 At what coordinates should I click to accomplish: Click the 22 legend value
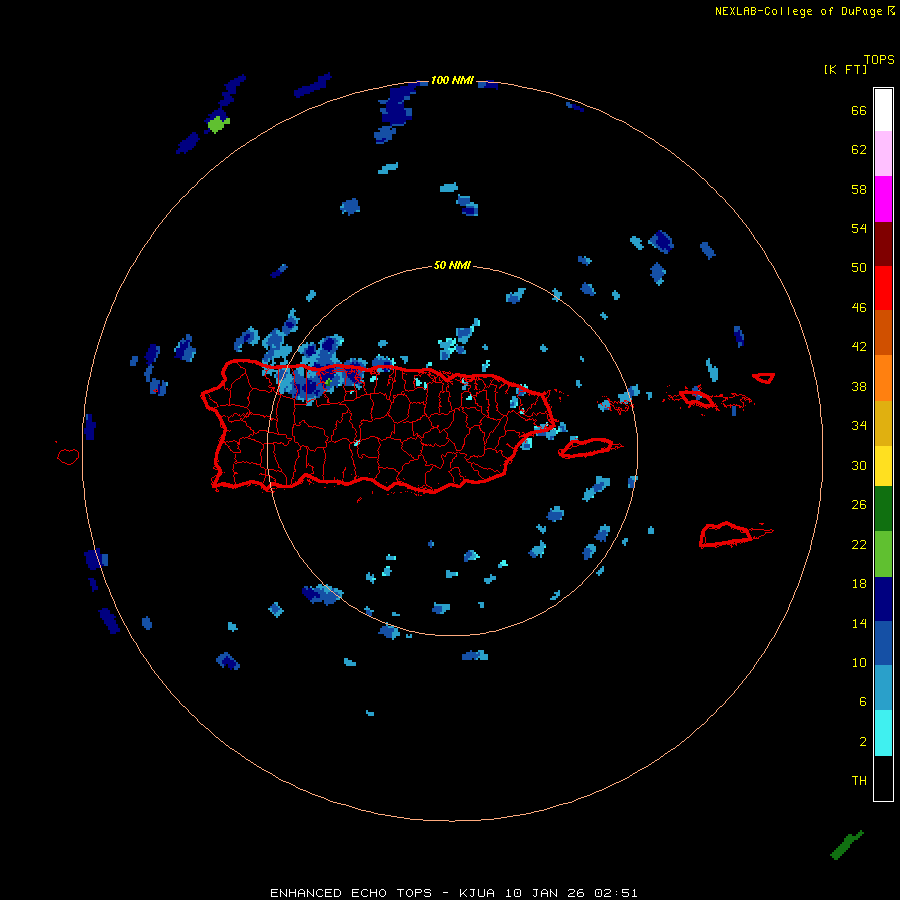pyautogui.click(x=859, y=544)
